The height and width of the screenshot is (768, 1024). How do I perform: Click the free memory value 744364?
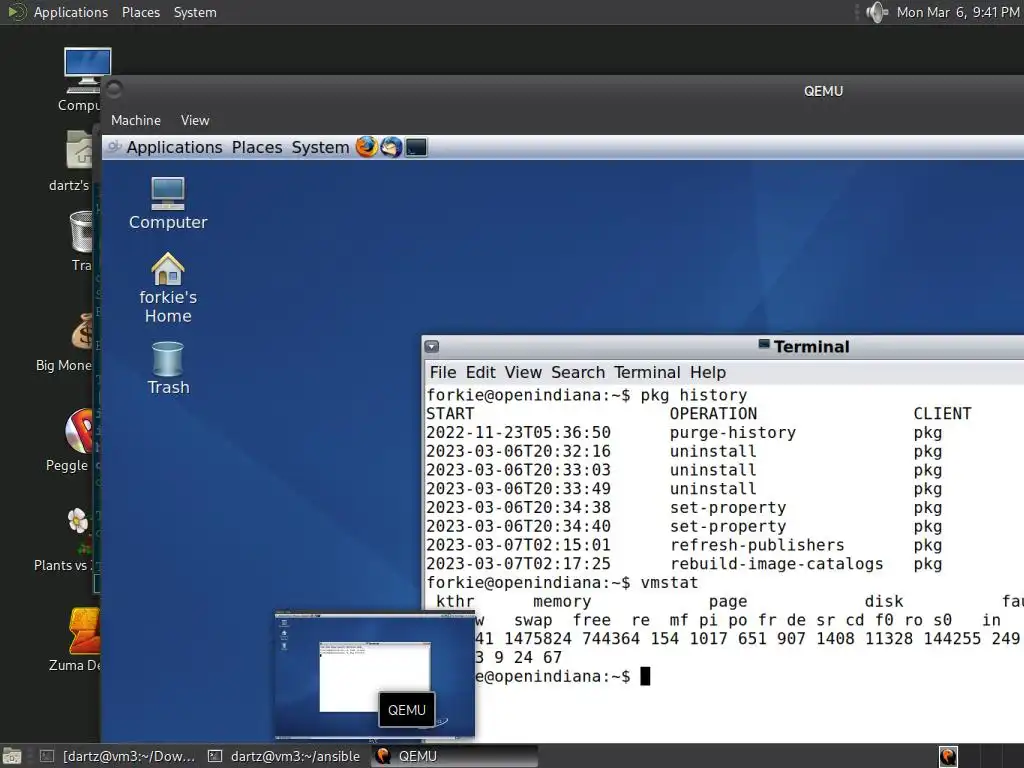[x=611, y=639]
